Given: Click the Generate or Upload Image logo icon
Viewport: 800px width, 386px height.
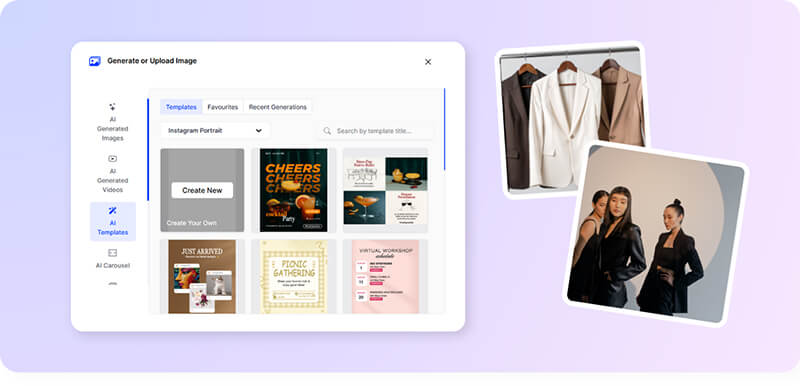Looking at the screenshot, I should 94,61.
